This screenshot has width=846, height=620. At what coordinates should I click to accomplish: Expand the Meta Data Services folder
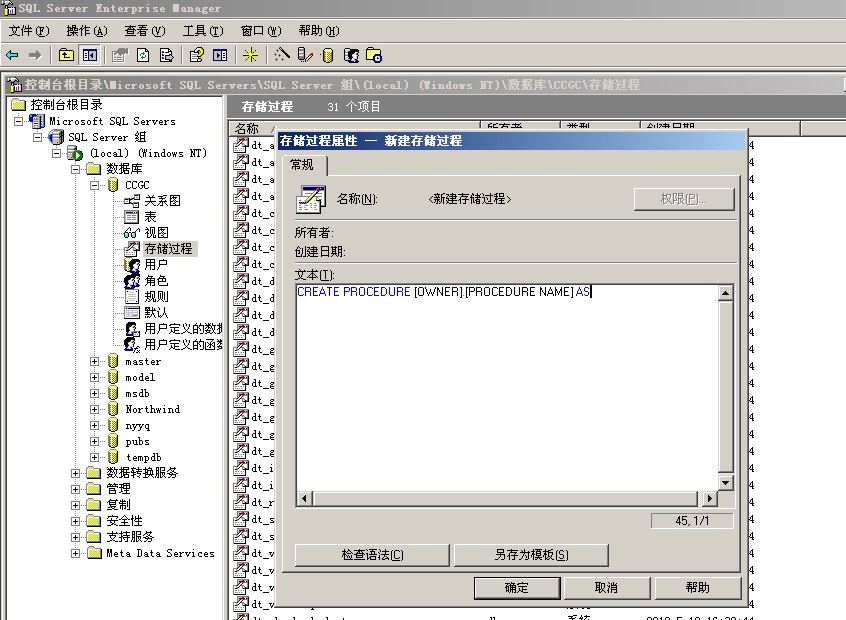(x=75, y=553)
